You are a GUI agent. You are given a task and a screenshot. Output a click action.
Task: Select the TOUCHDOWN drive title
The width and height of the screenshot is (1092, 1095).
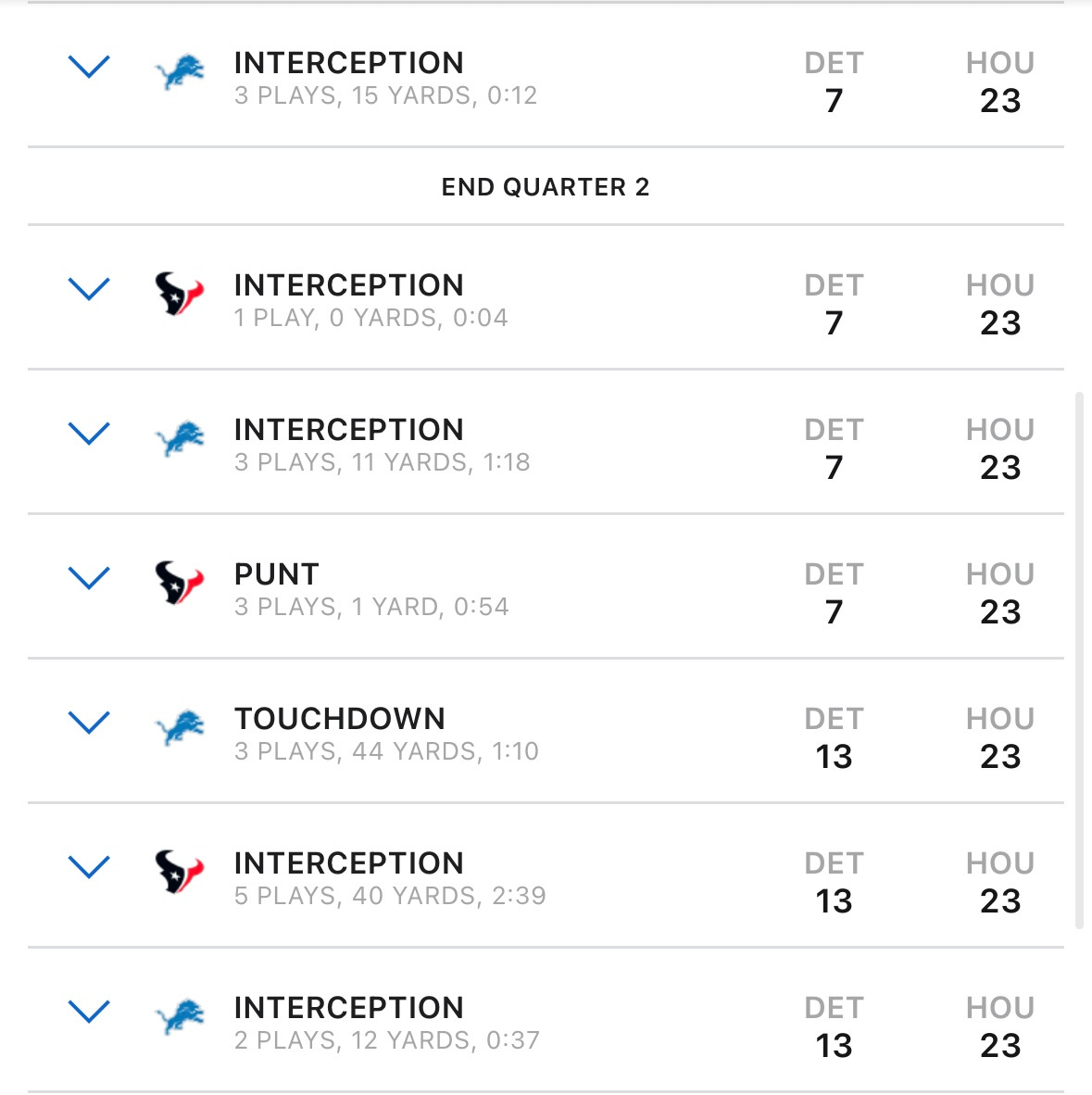[339, 719]
